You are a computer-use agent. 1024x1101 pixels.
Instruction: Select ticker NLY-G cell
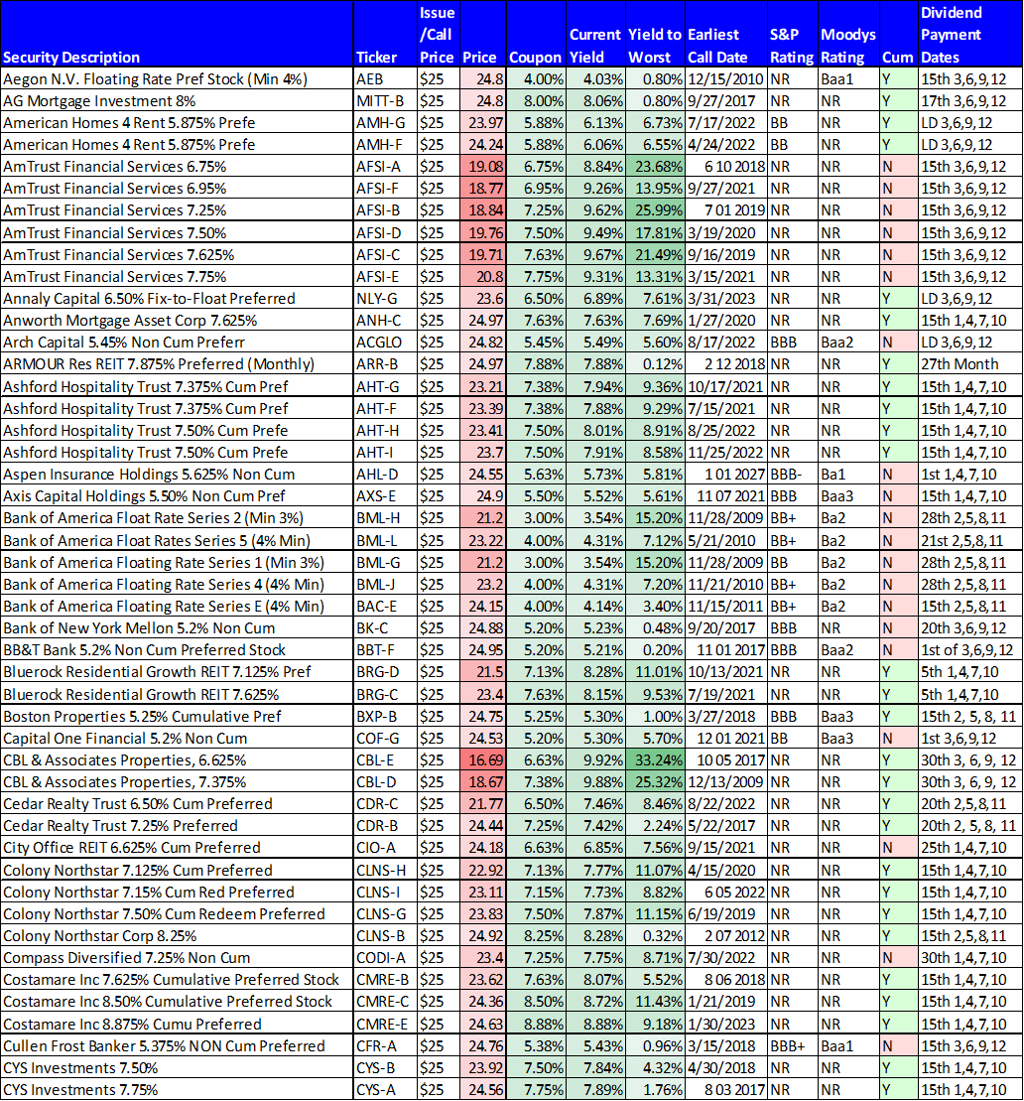pyautogui.click(x=385, y=299)
